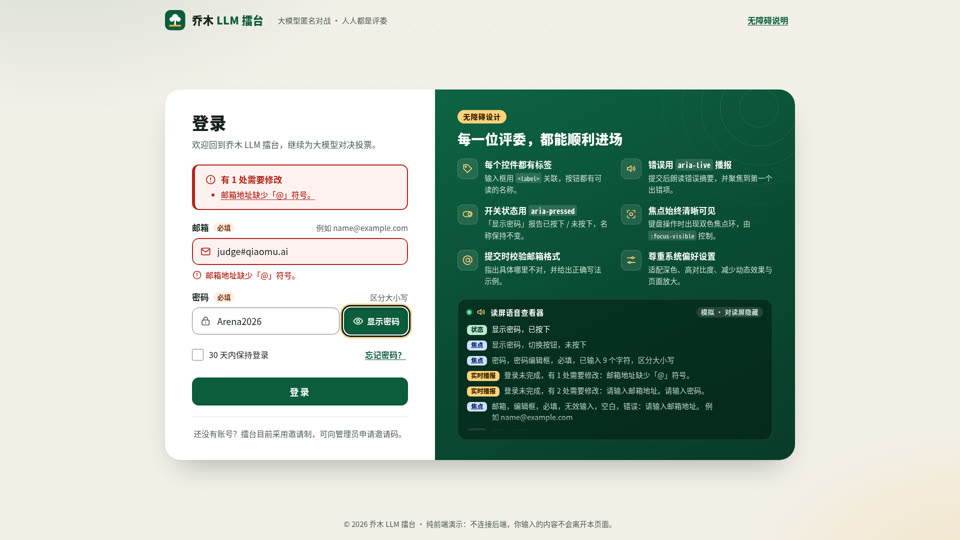
Task: Click the 模拟 · 对读屏隐藏 badge
Action: coord(729,312)
